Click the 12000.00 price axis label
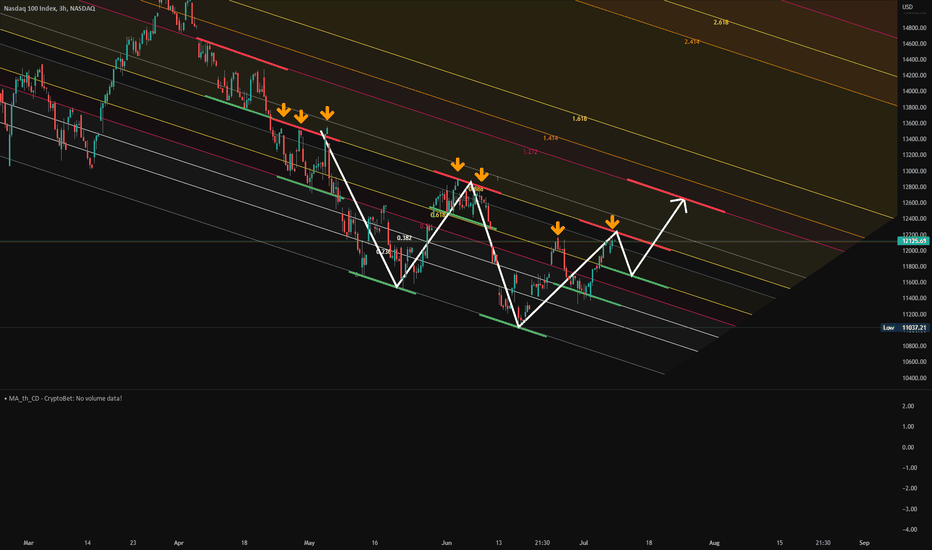 coord(914,251)
